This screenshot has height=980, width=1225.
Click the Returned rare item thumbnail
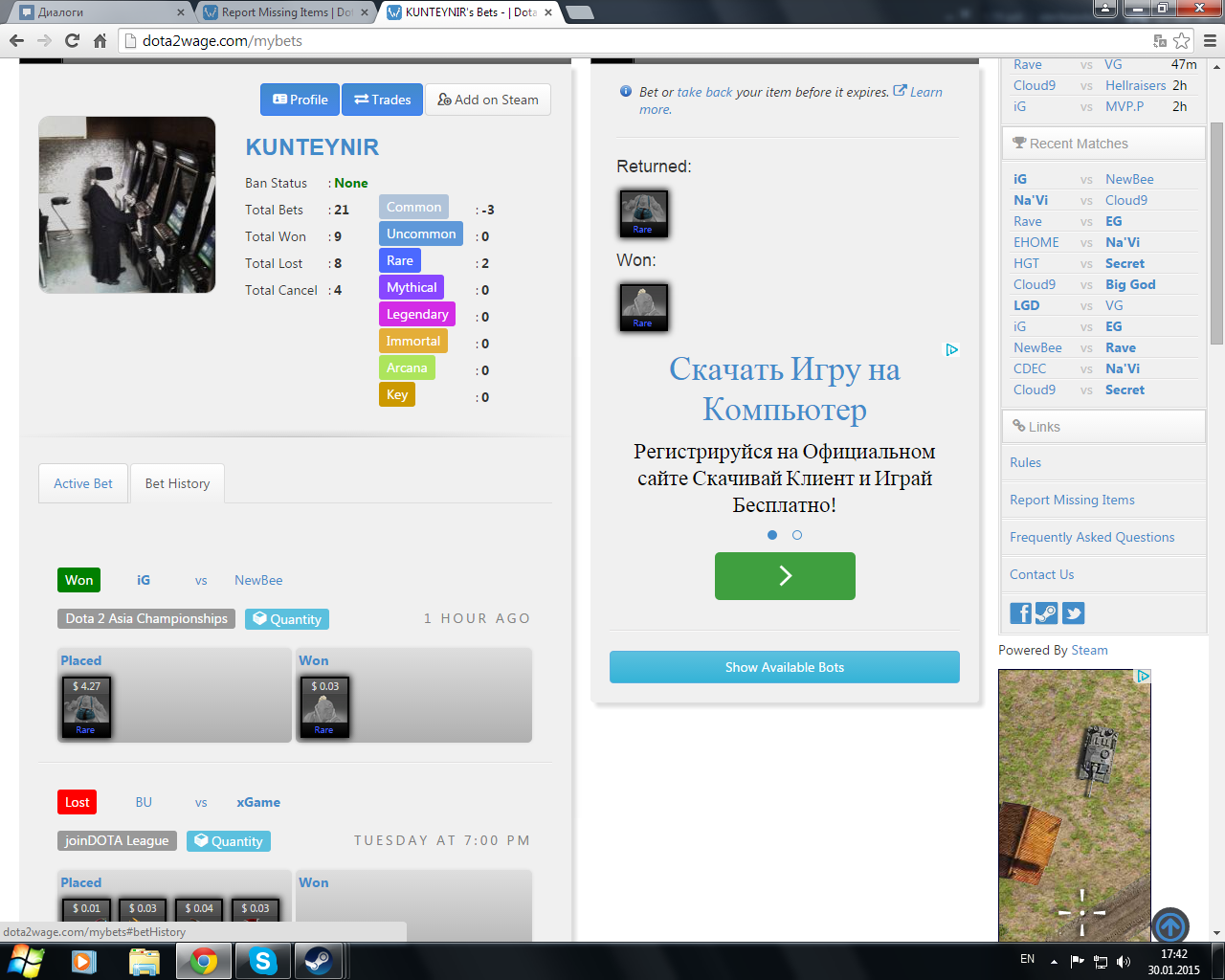click(643, 212)
